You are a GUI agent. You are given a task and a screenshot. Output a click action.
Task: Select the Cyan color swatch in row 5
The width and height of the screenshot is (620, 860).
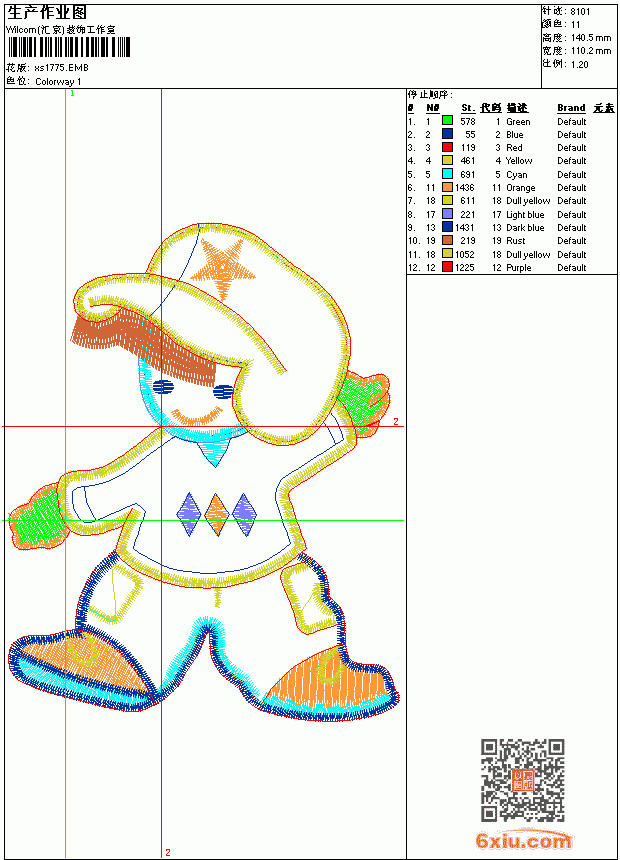(447, 174)
